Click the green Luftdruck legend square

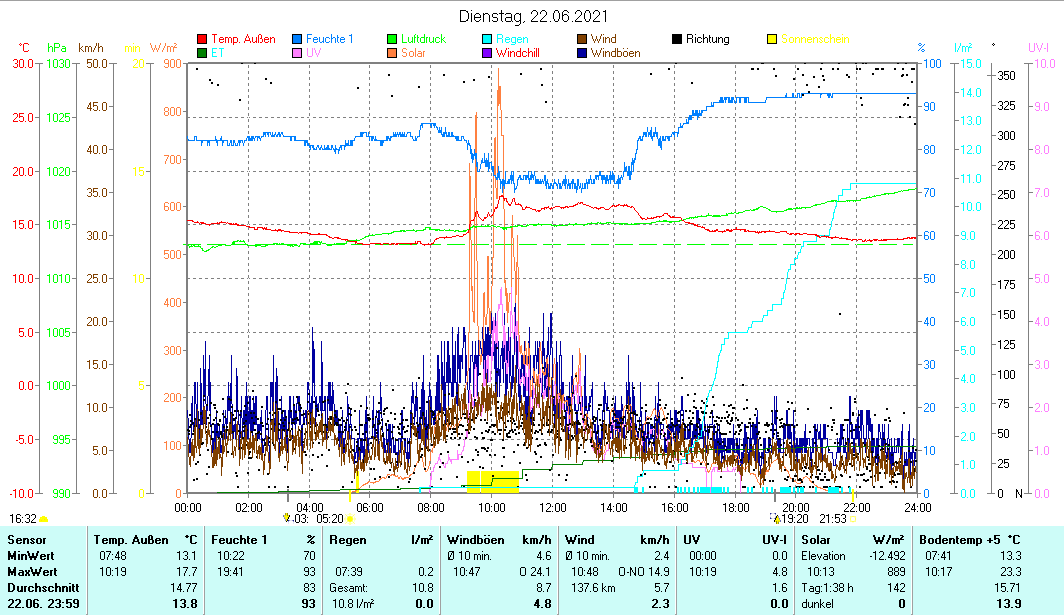pos(392,39)
